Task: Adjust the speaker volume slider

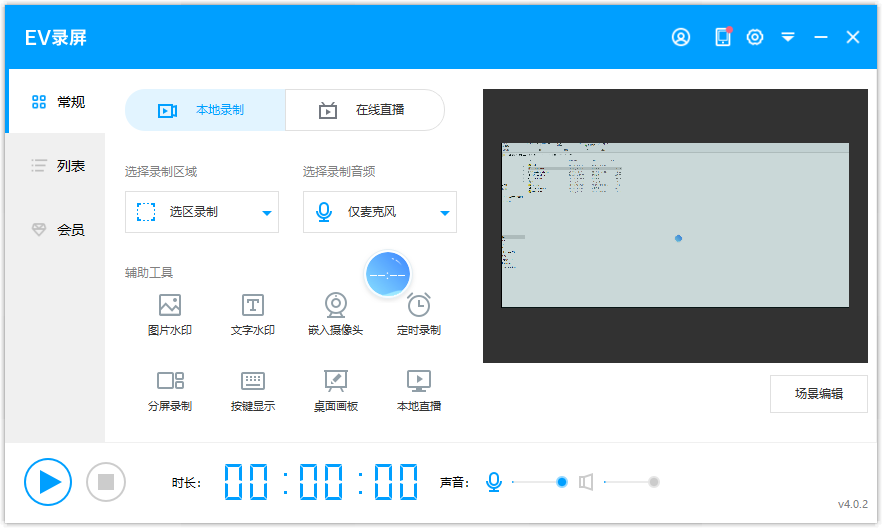Action: (631, 482)
